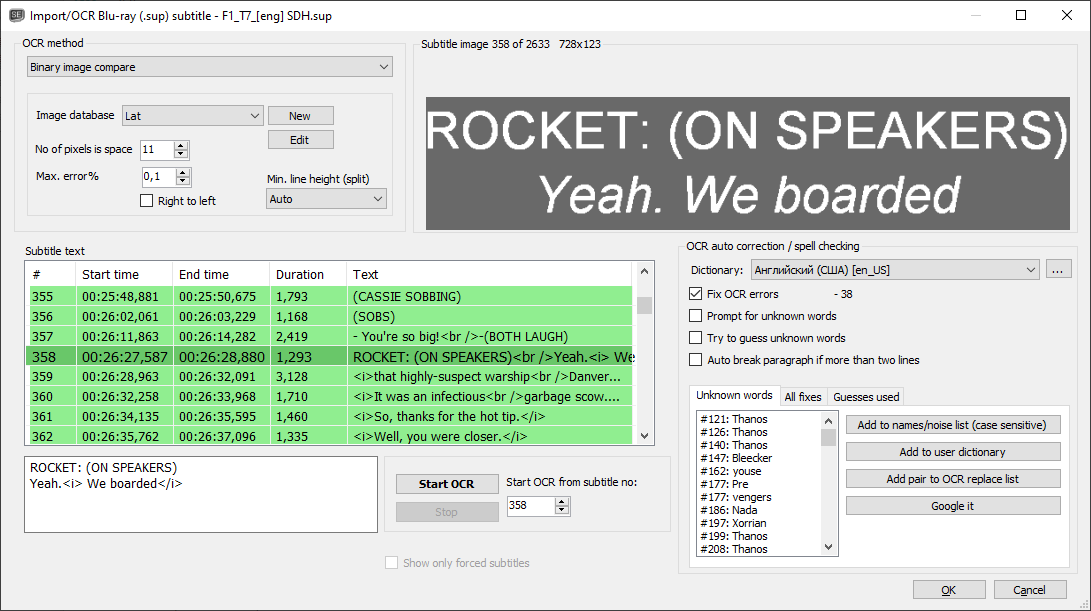Select subtitle row 357 You're so big
This screenshot has height=611, width=1091.
pos(331,337)
